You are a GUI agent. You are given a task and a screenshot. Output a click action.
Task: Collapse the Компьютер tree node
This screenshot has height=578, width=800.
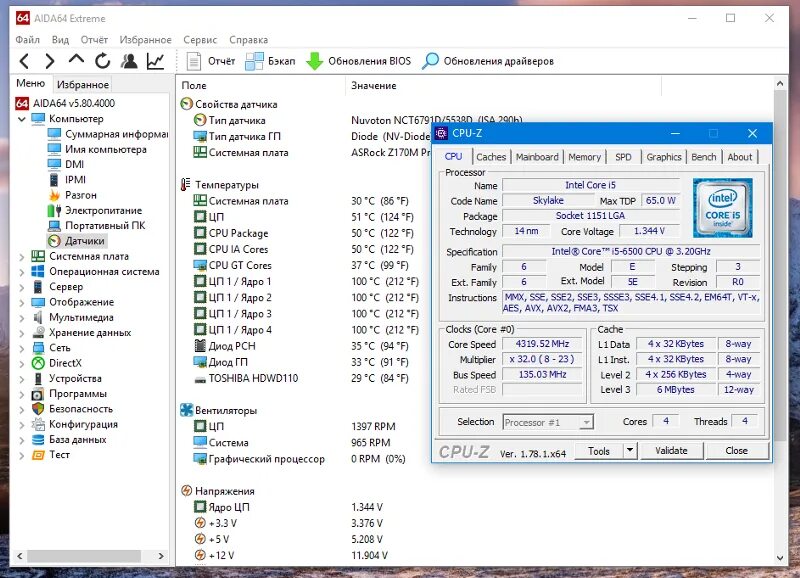tap(21, 119)
